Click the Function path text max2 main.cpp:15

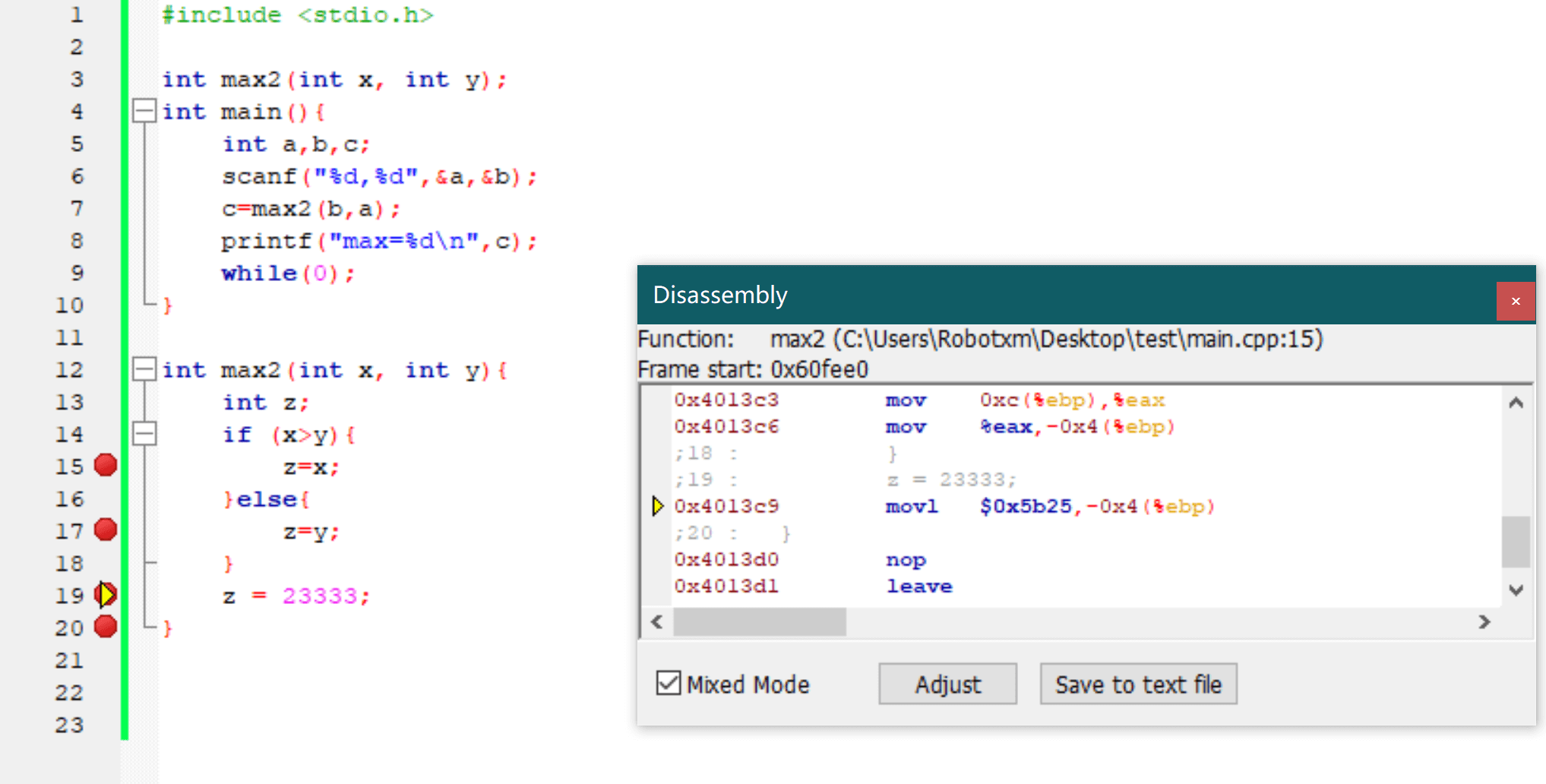[1047, 339]
